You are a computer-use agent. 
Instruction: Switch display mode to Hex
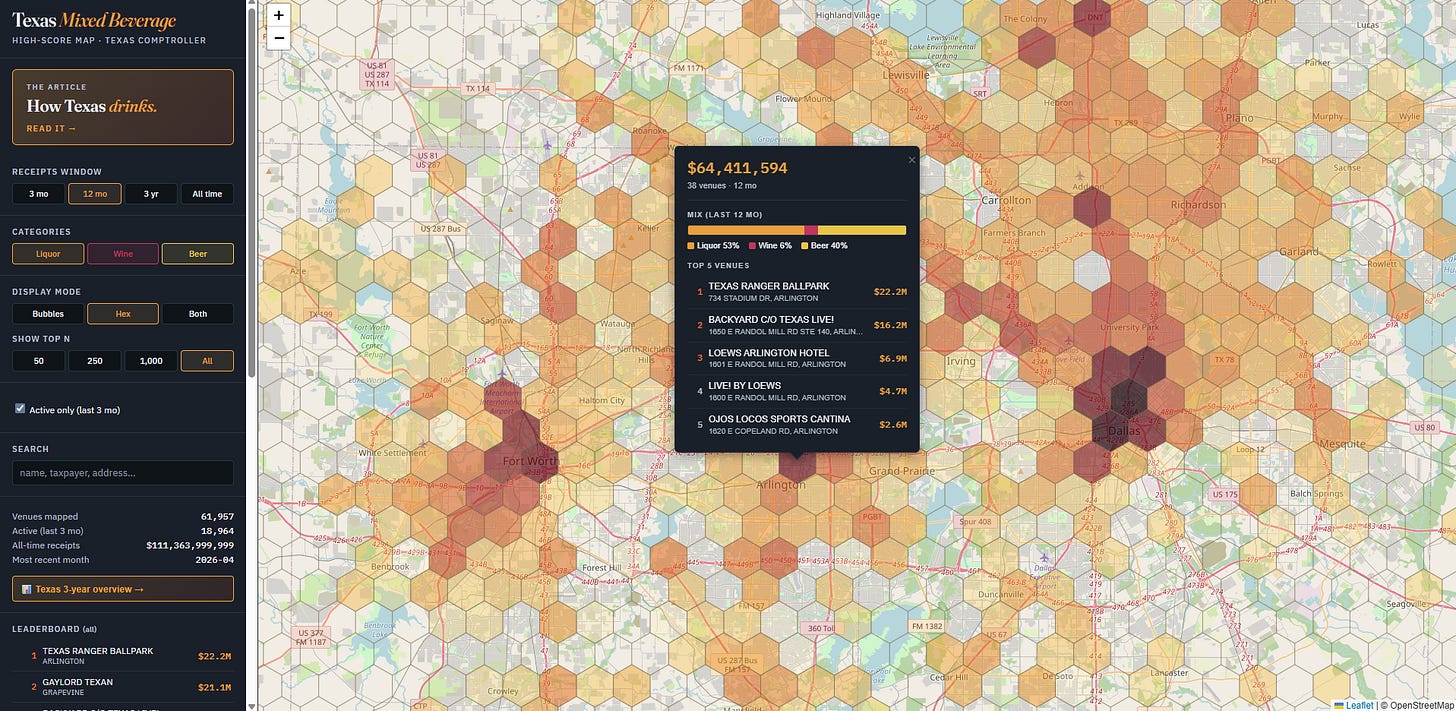123,314
